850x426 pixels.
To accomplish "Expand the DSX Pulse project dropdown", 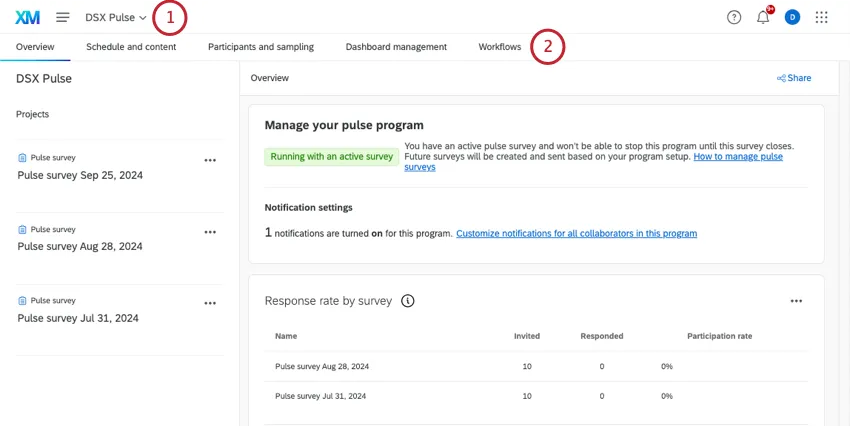I will [x=116, y=17].
